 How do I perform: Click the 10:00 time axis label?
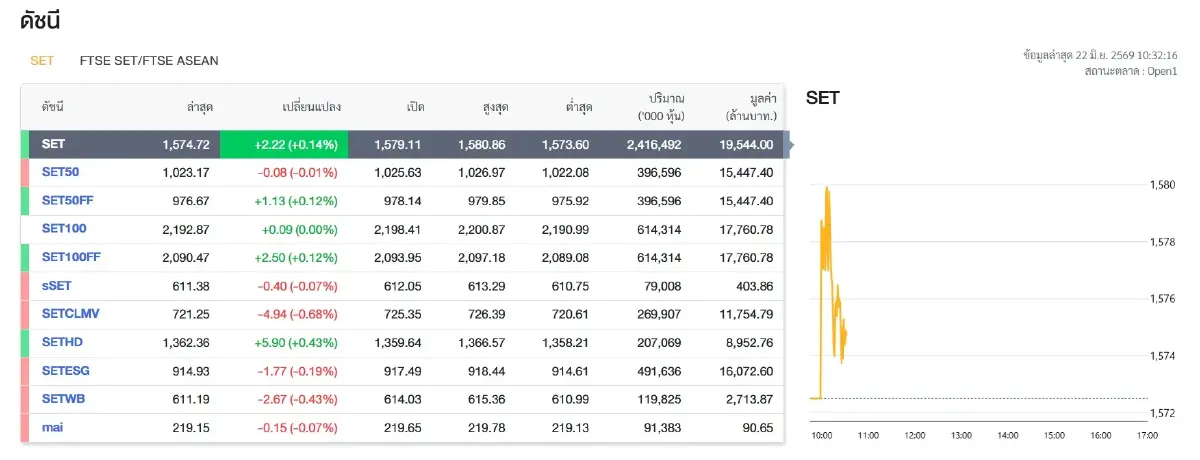point(821,435)
